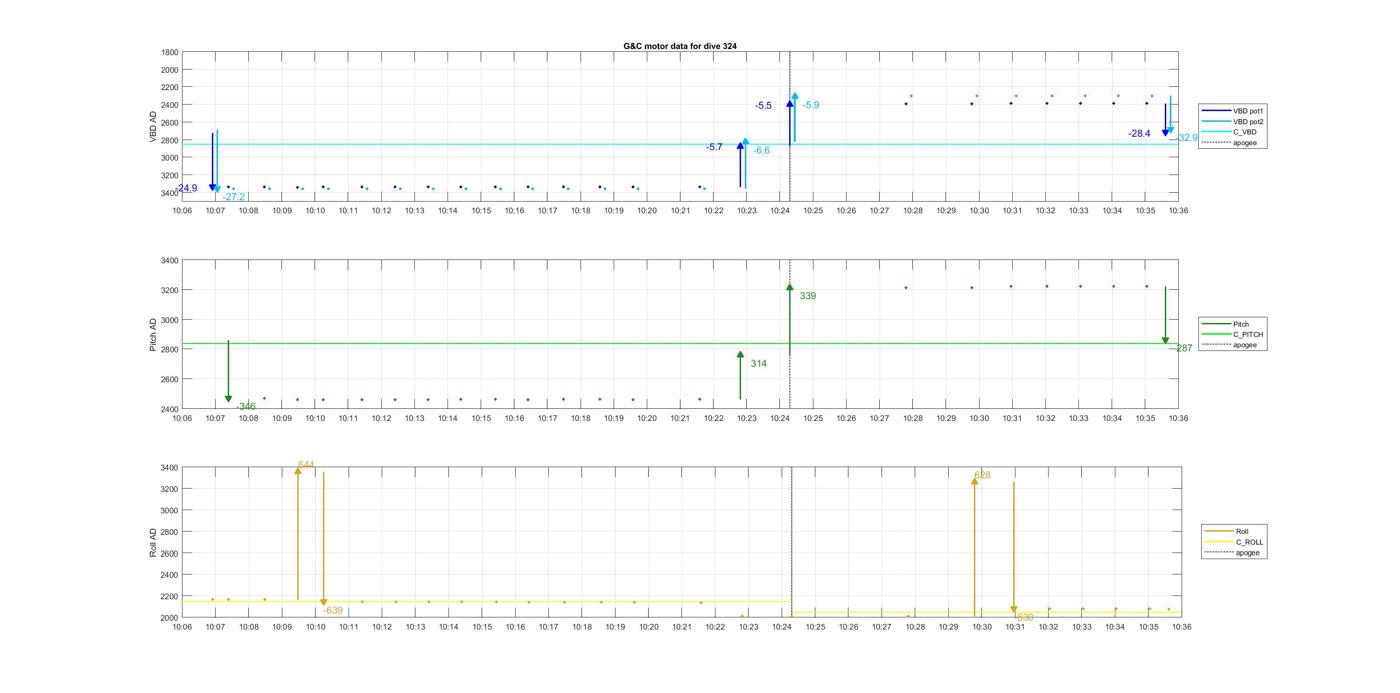Click the dotted apogee line in VBD plot

(790, 126)
